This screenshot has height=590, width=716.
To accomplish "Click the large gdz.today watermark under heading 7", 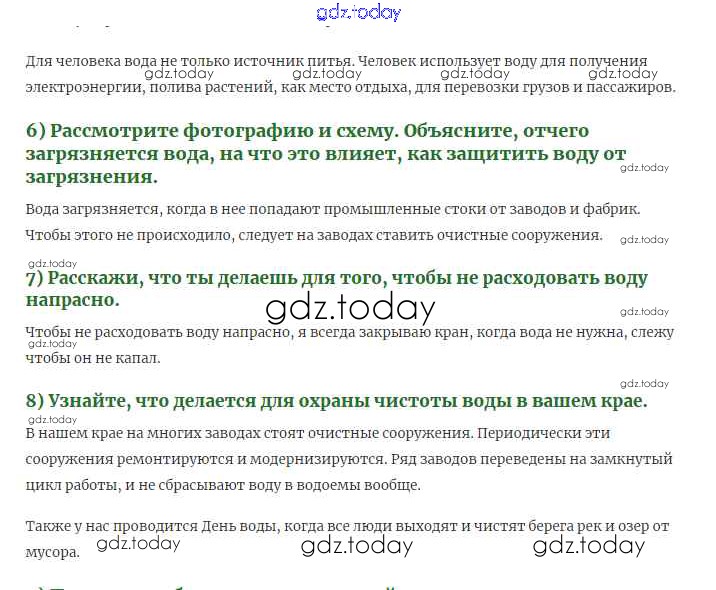I will tap(350, 308).
